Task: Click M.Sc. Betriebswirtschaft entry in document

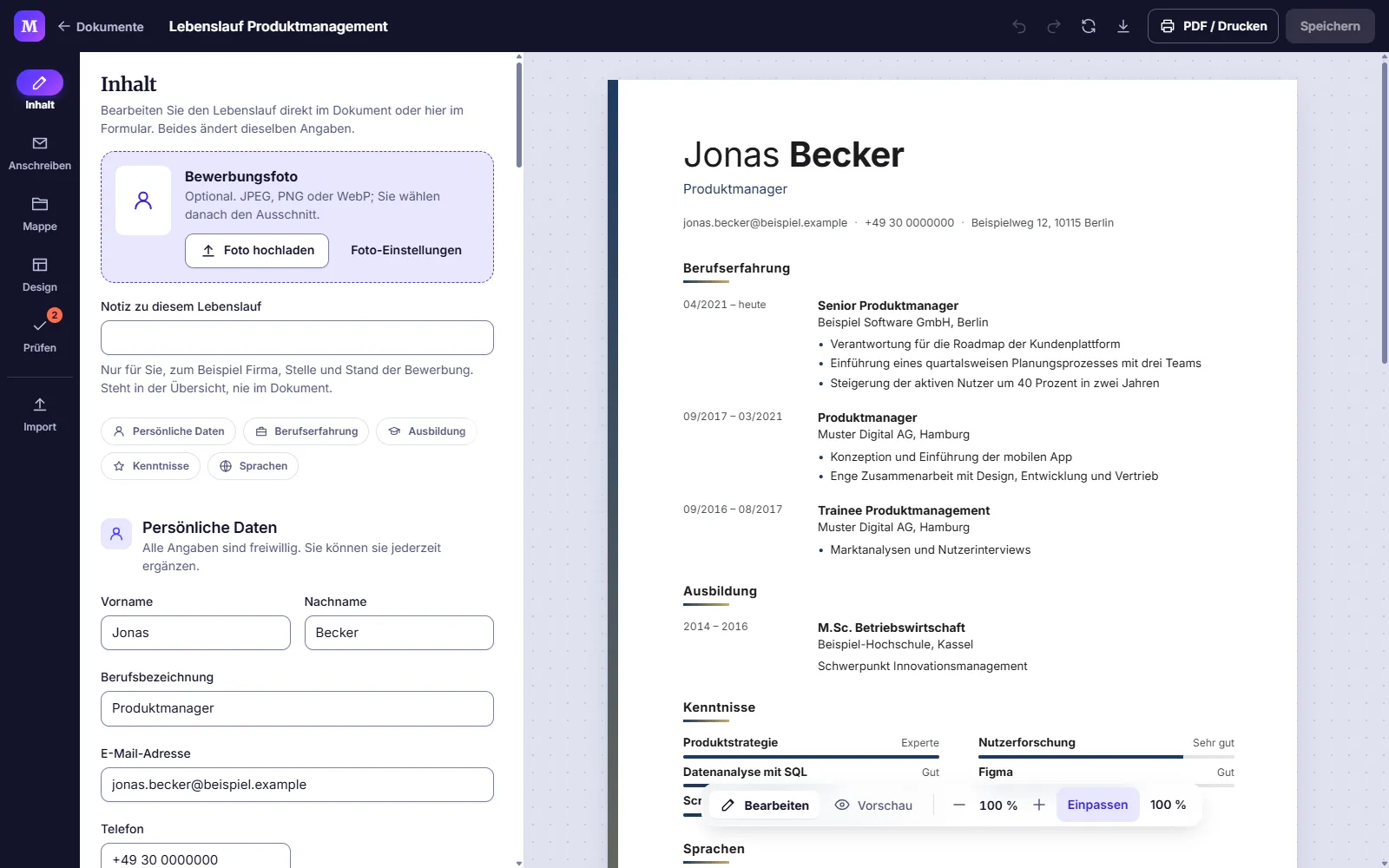Action: [892, 628]
